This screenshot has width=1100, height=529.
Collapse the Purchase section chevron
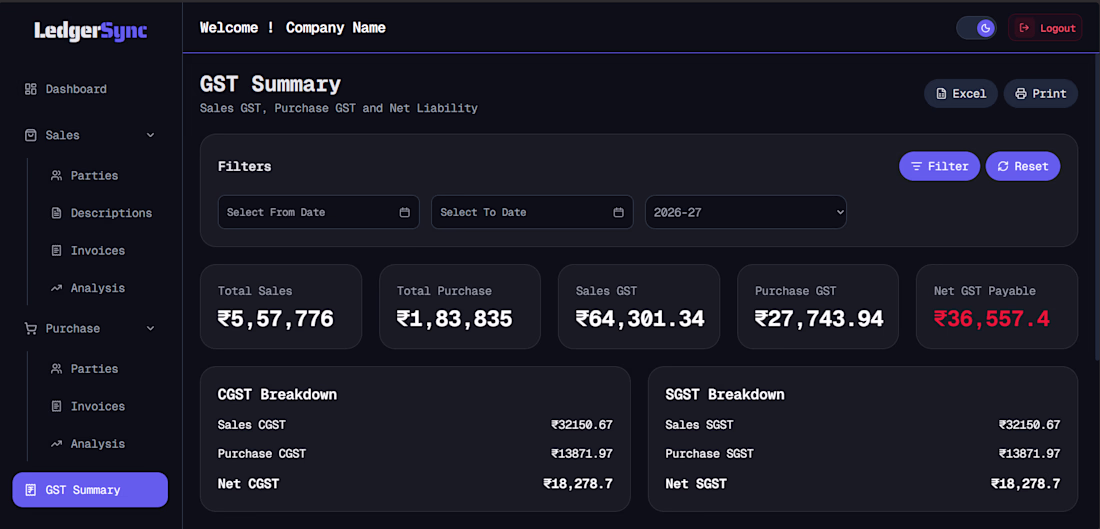click(150, 328)
